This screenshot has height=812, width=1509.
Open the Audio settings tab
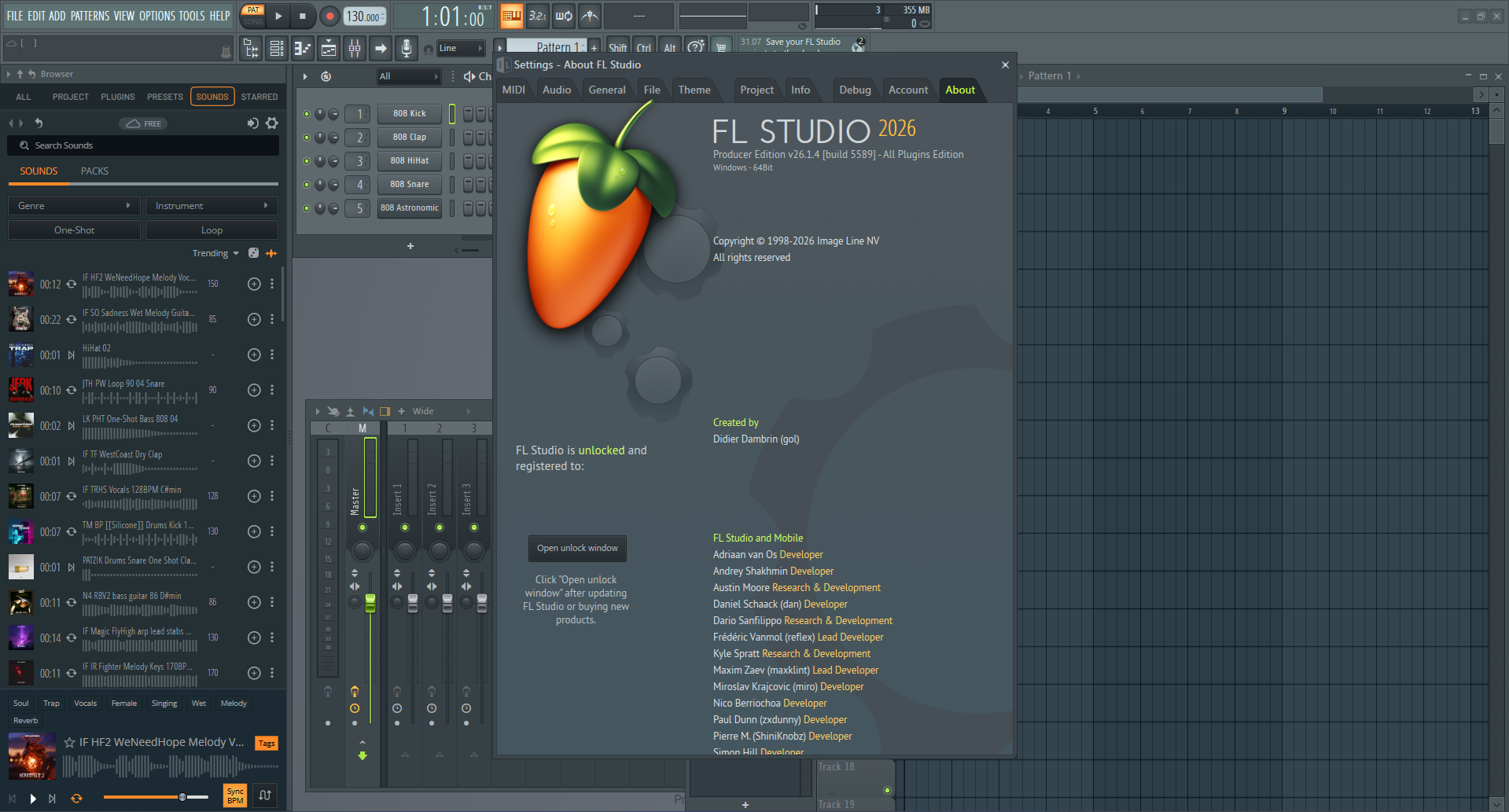tap(557, 90)
